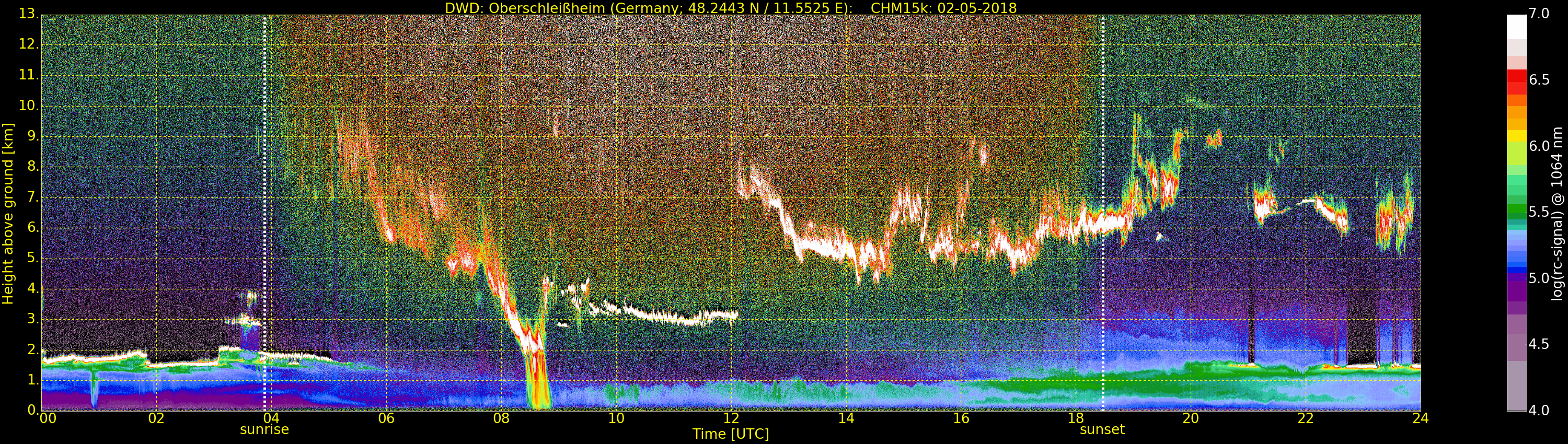
Task: Click the time axis tick label '22'
Action: 1306,418
